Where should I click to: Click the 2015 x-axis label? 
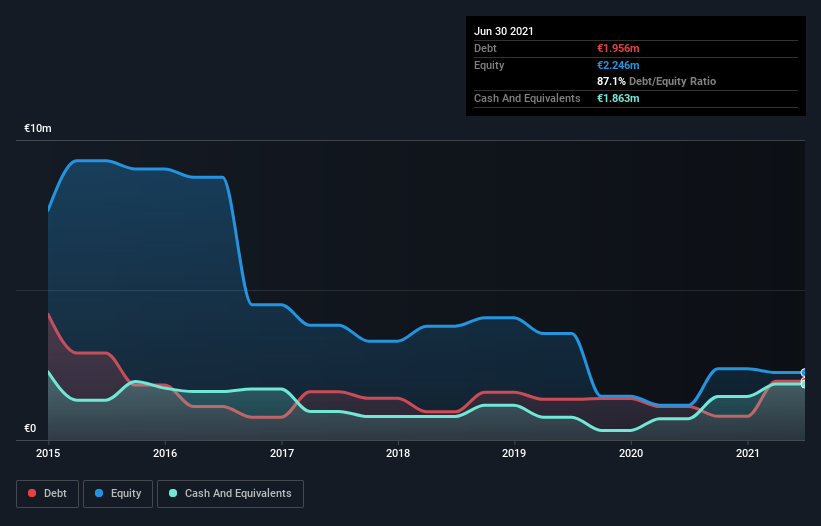pyautogui.click(x=48, y=453)
